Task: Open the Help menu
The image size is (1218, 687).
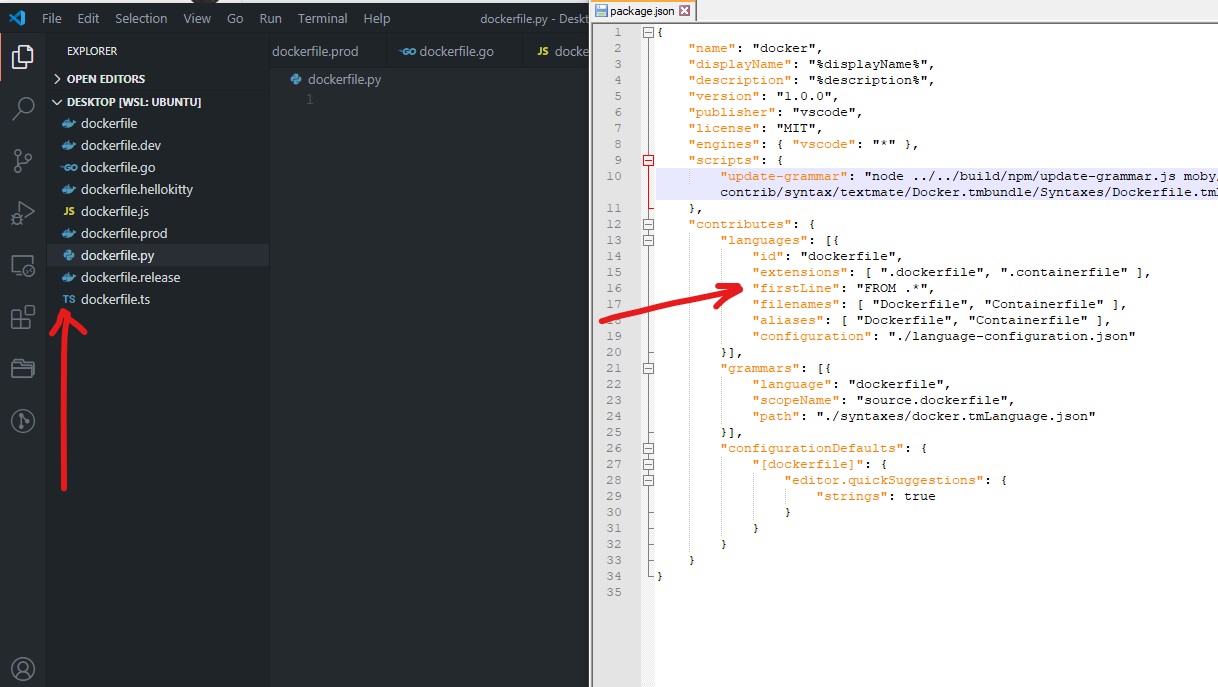Action: (377, 18)
